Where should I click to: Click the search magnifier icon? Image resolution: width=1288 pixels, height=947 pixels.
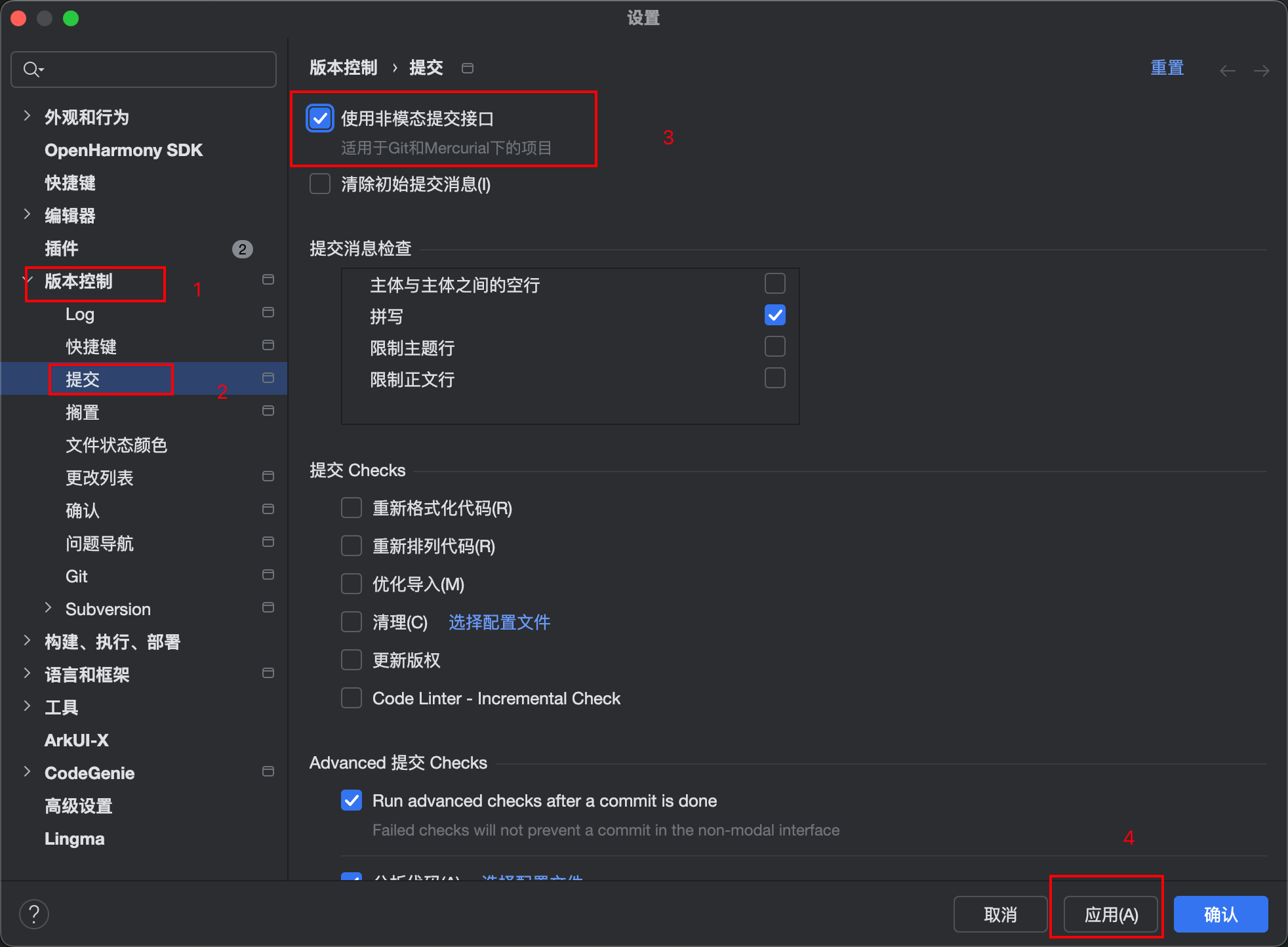pyautogui.click(x=31, y=69)
